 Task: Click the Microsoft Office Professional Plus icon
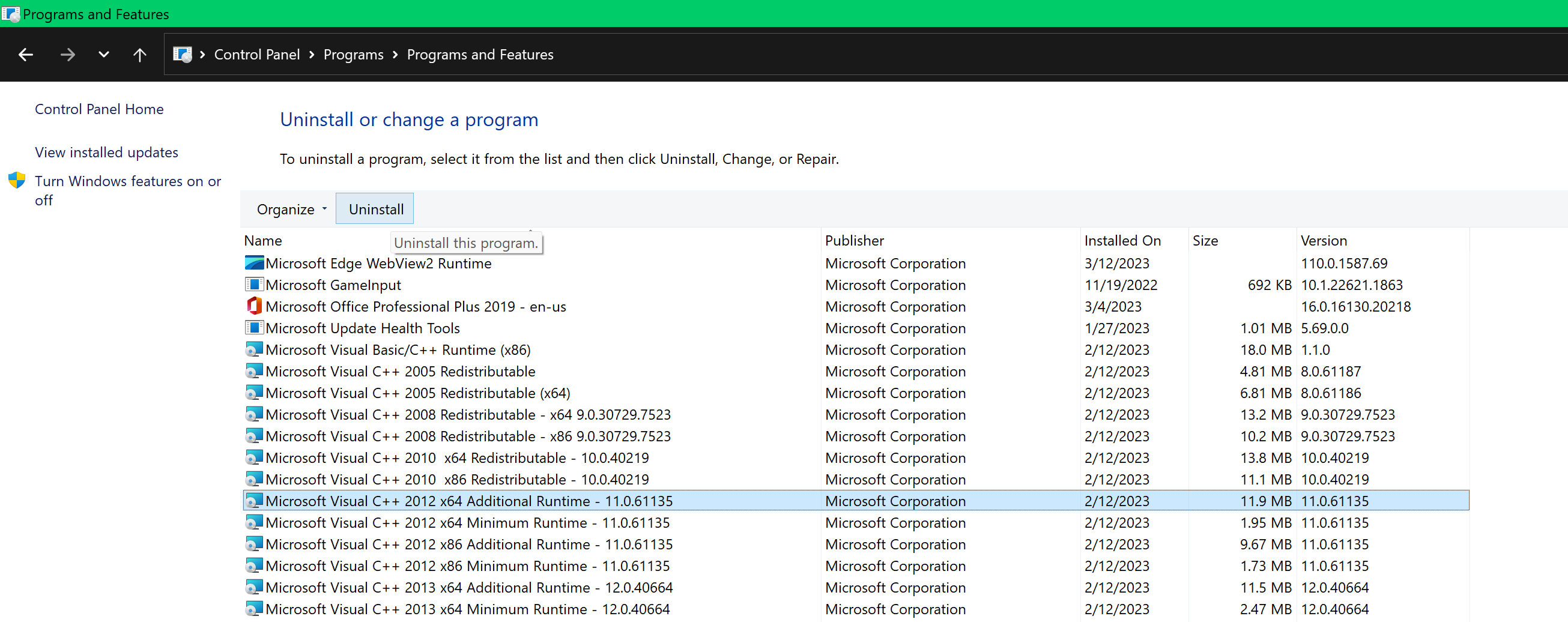coord(254,306)
